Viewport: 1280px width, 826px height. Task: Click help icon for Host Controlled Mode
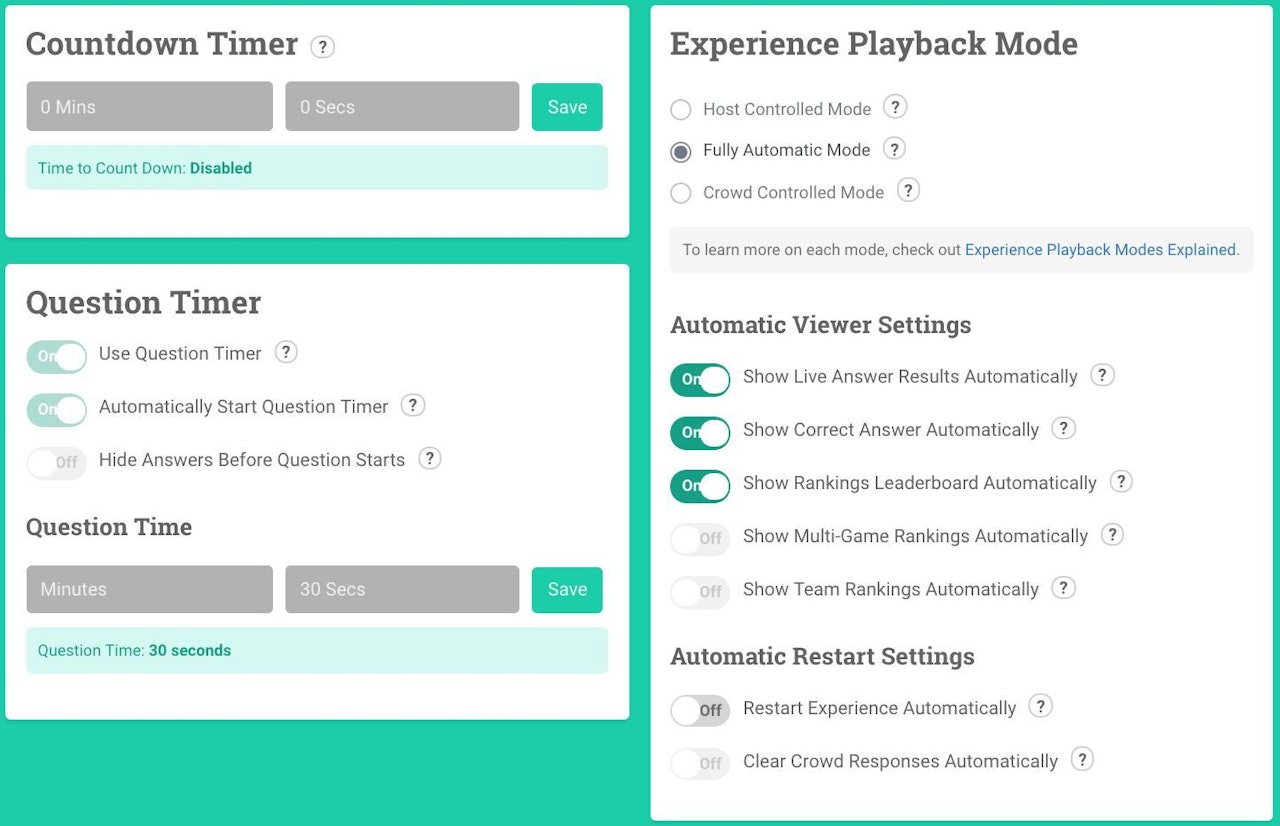coord(895,107)
